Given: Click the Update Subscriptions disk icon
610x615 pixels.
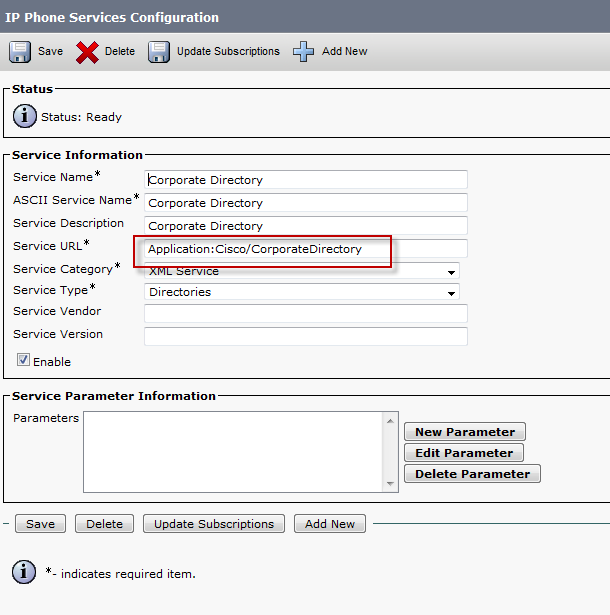Looking at the screenshot, I should tap(159, 52).
